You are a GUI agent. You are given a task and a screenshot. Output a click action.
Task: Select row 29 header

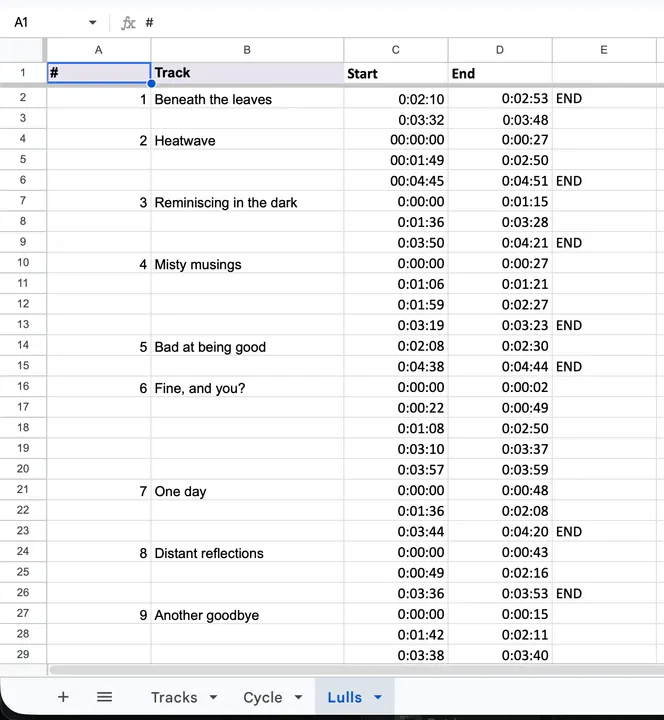click(23, 654)
